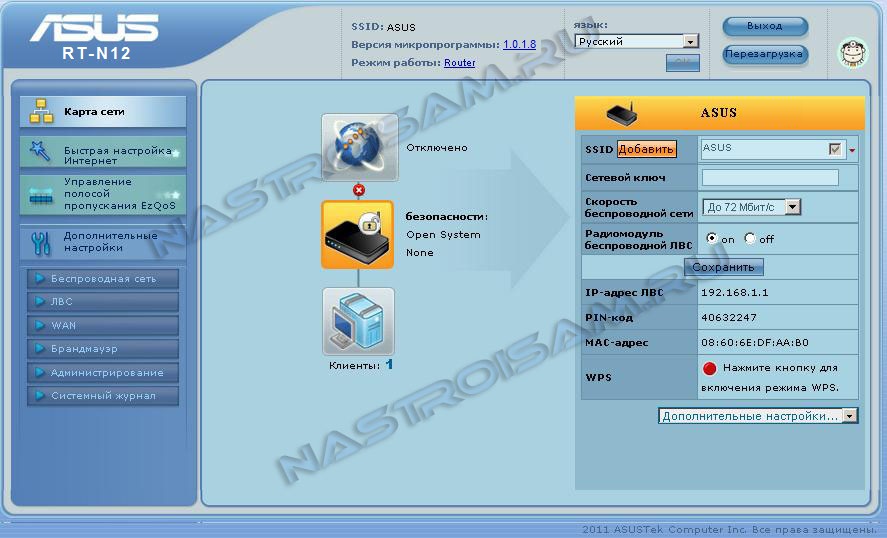Open the language dropdown

[x=690, y=42]
